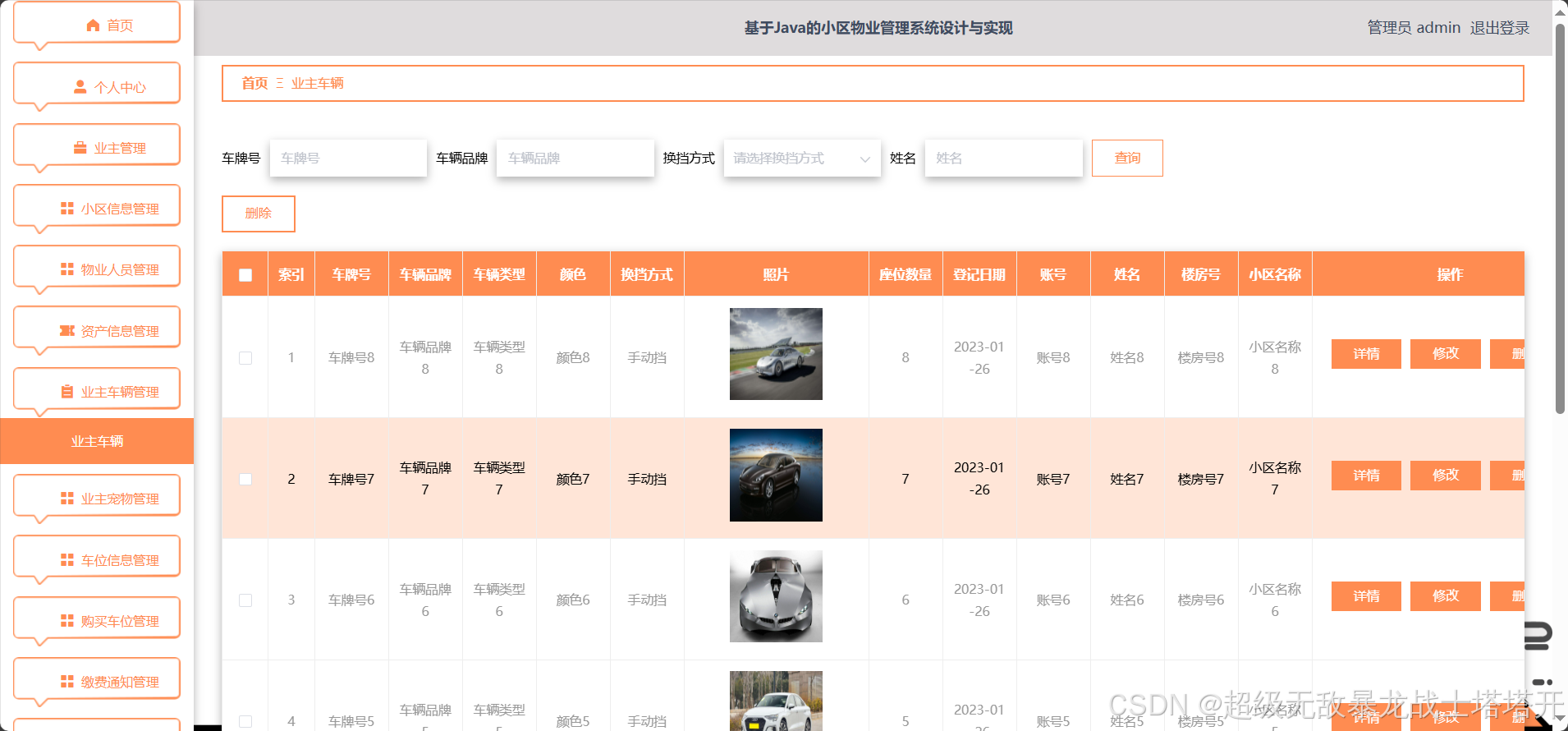Click the grid icon beside 缴费通知管理

(67, 682)
